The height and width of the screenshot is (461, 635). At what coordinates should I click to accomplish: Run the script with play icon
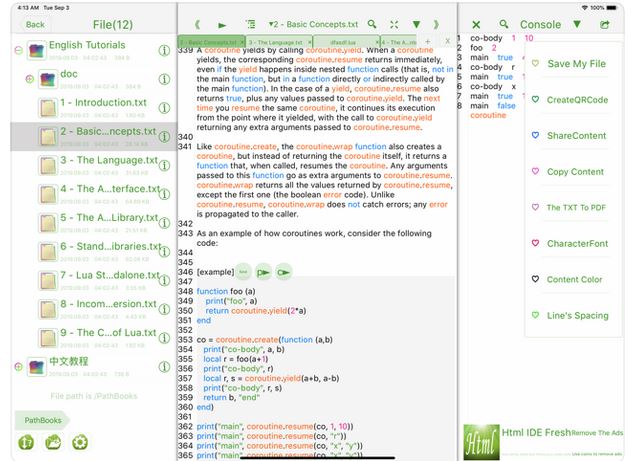tap(222, 25)
